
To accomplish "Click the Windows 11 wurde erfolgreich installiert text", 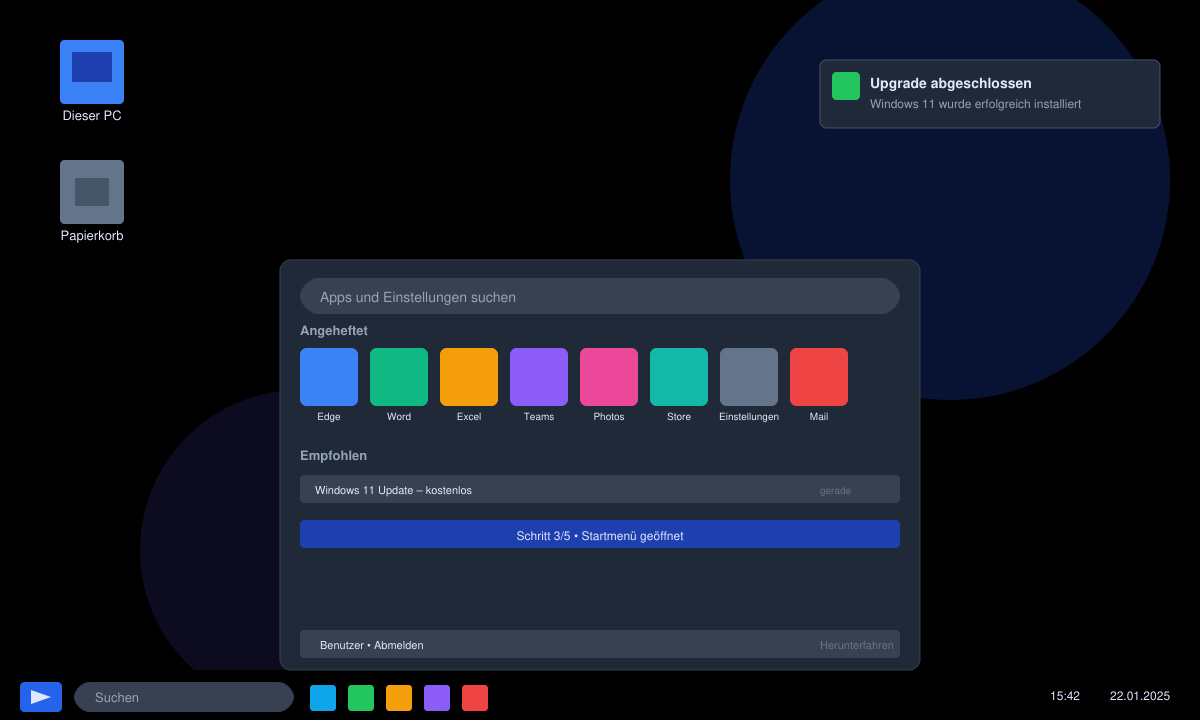I will tap(975, 104).
